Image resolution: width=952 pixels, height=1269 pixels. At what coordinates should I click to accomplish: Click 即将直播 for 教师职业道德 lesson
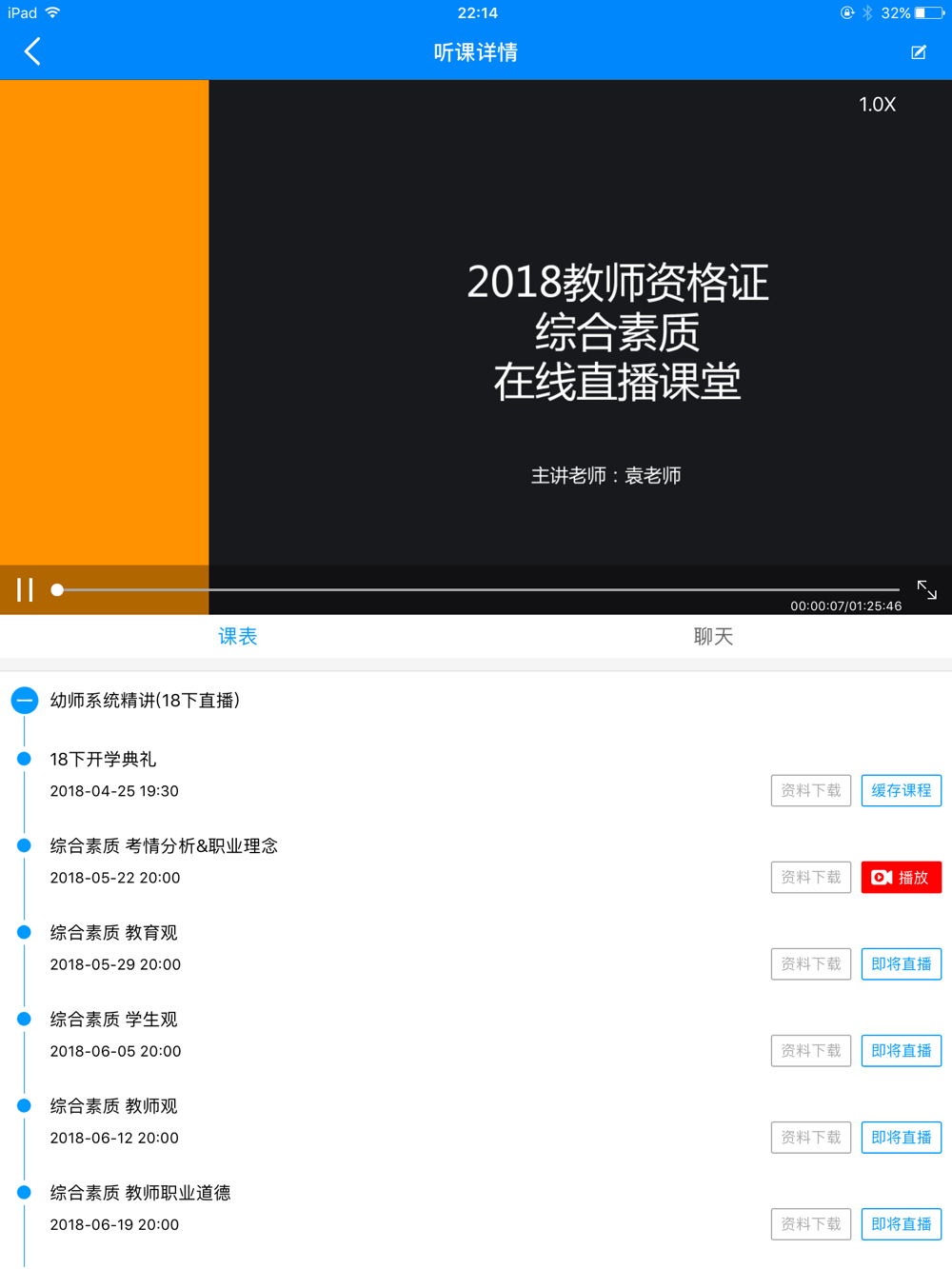pos(902,1224)
